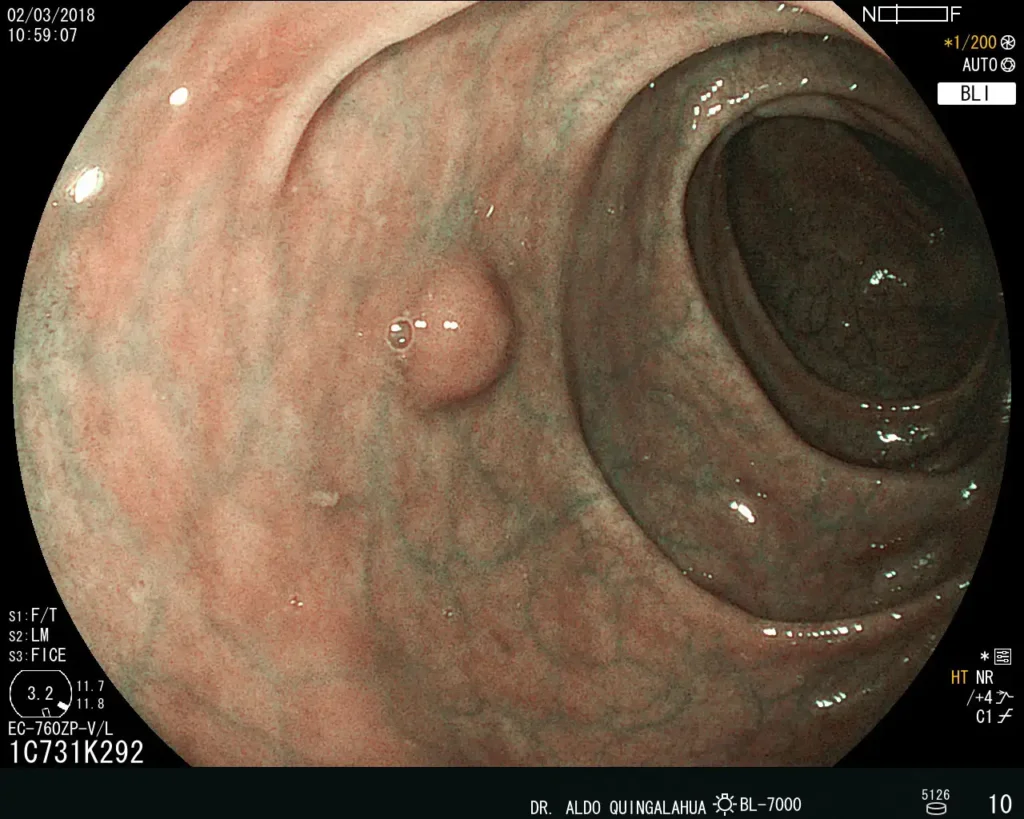Click the image settings sliders icon
This screenshot has width=1024, height=819.
(x=1003, y=656)
